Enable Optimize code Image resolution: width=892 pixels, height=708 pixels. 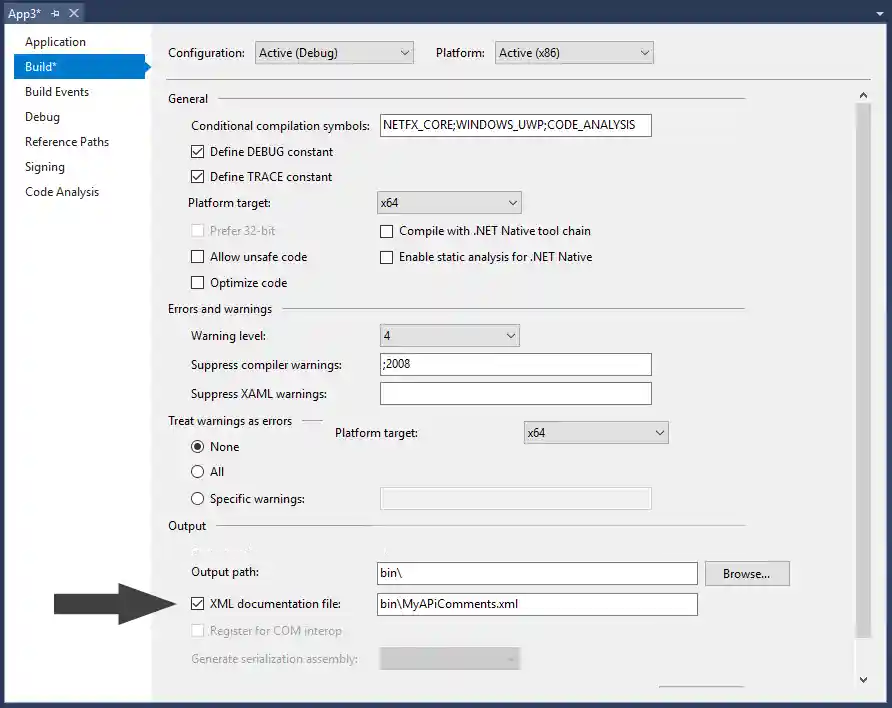click(x=196, y=282)
